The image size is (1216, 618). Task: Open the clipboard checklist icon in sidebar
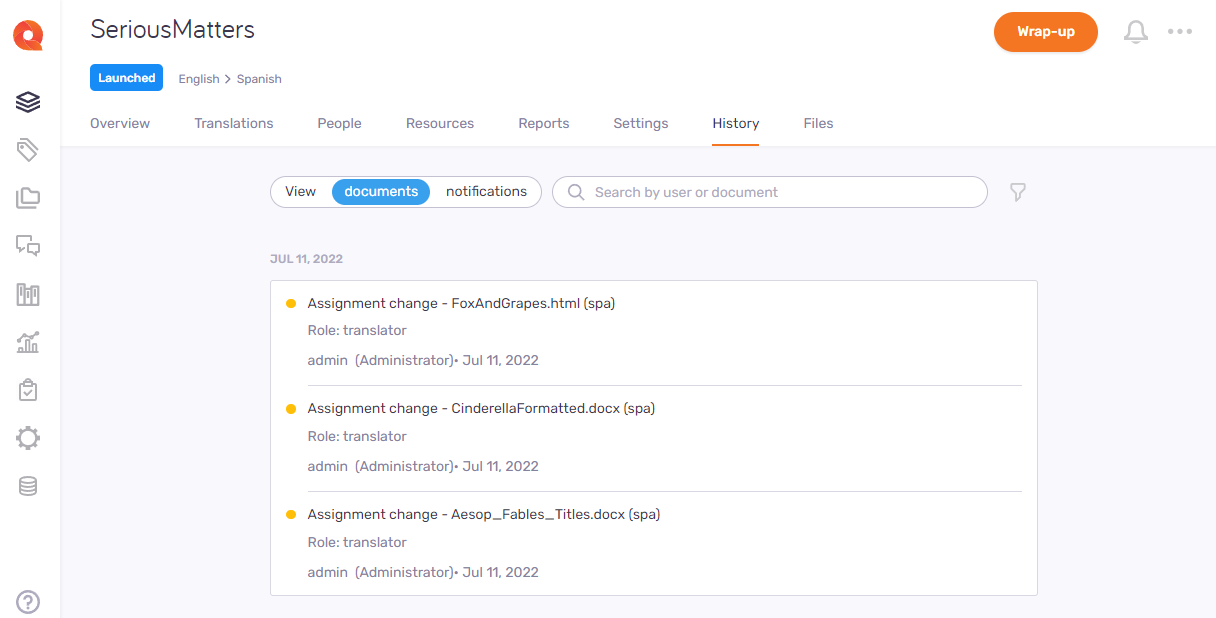(28, 390)
